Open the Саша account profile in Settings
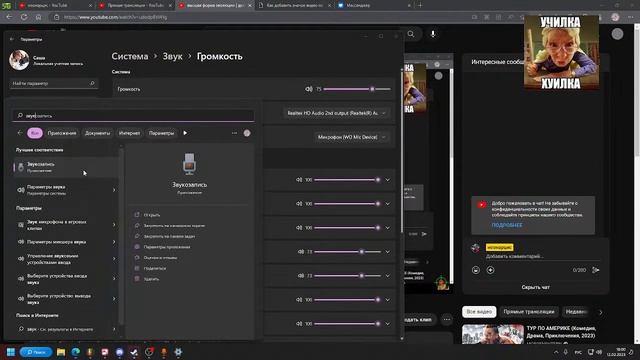The width and height of the screenshot is (640, 360). coord(46,60)
